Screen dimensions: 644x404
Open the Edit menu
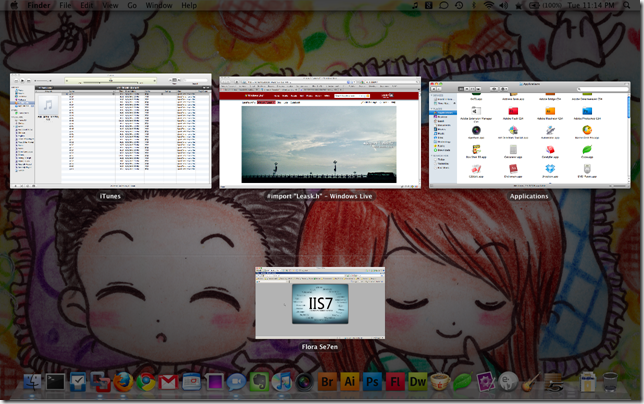(x=87, y=5)
